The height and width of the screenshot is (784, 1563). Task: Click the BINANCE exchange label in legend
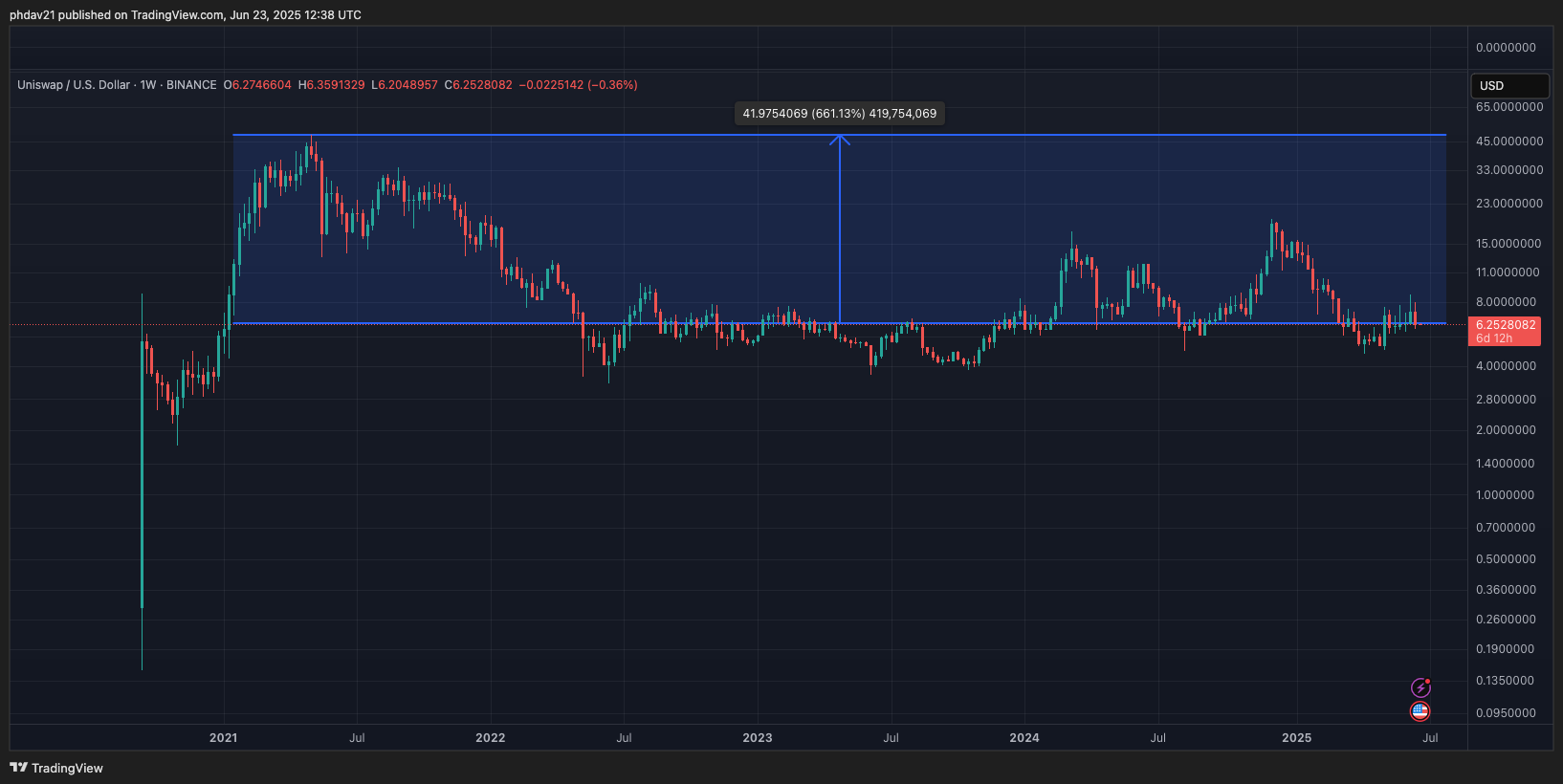coord(191,85)
